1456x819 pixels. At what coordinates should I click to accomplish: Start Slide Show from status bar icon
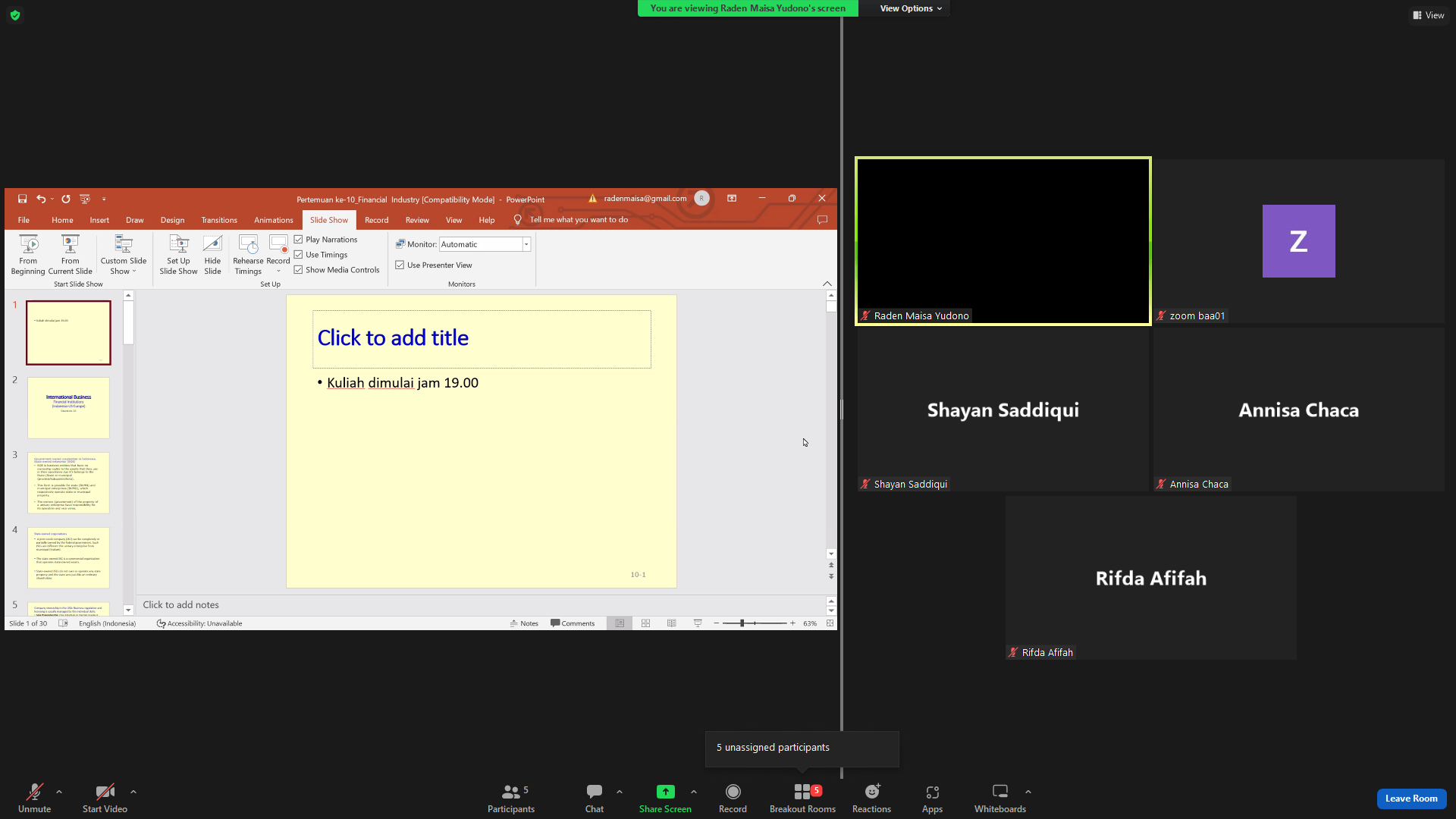pos(698,623)
